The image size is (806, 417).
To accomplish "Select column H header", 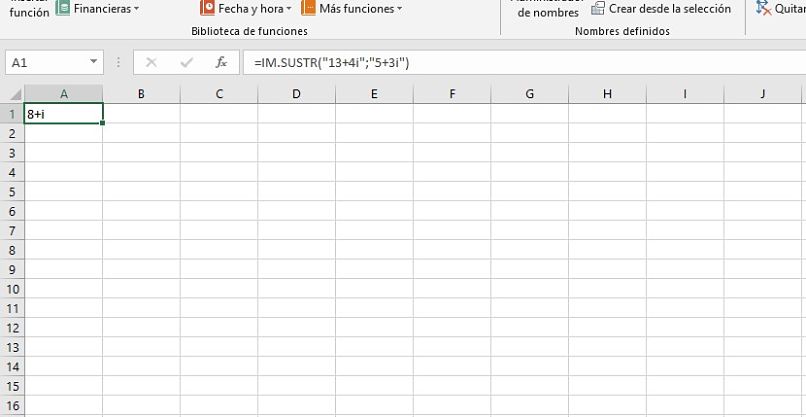I will [x=607, y=94].
